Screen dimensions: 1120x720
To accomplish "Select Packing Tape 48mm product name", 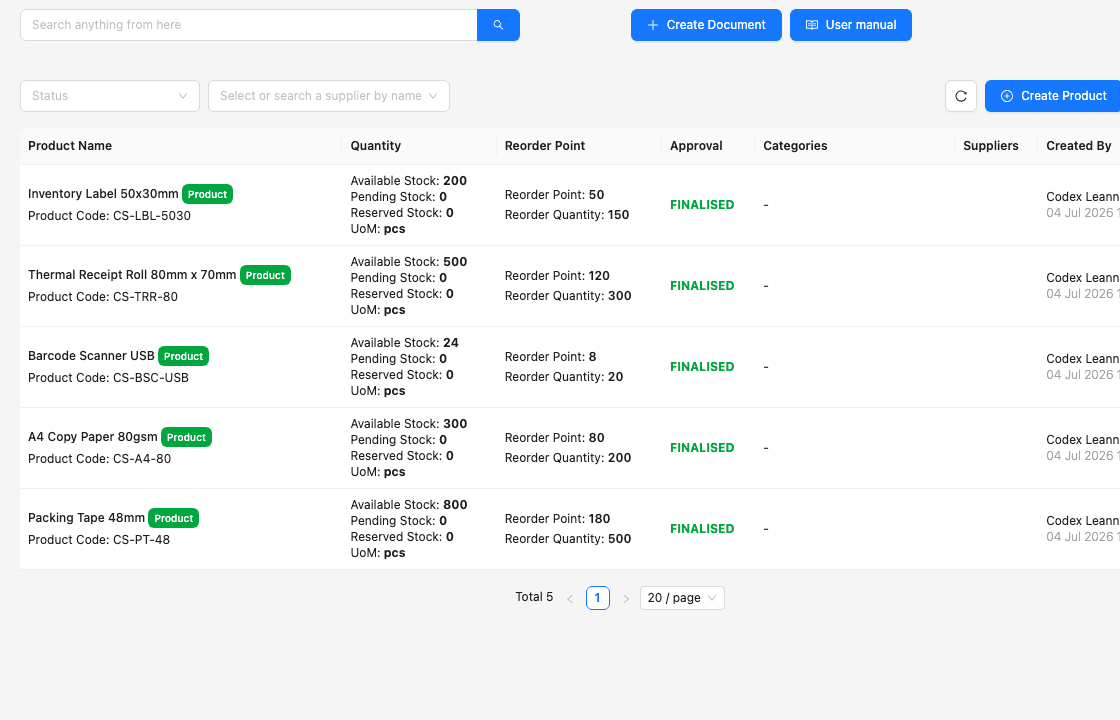I will [86, 517].
